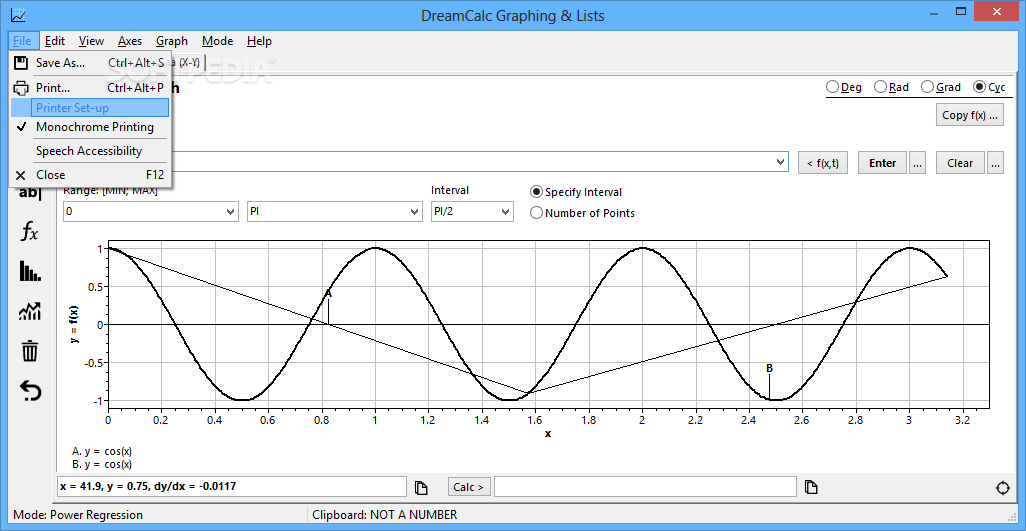This screenshot has width=1026, height=531.
Task: Click the ellipsis button beside Clear
Action: pos(995,163)
